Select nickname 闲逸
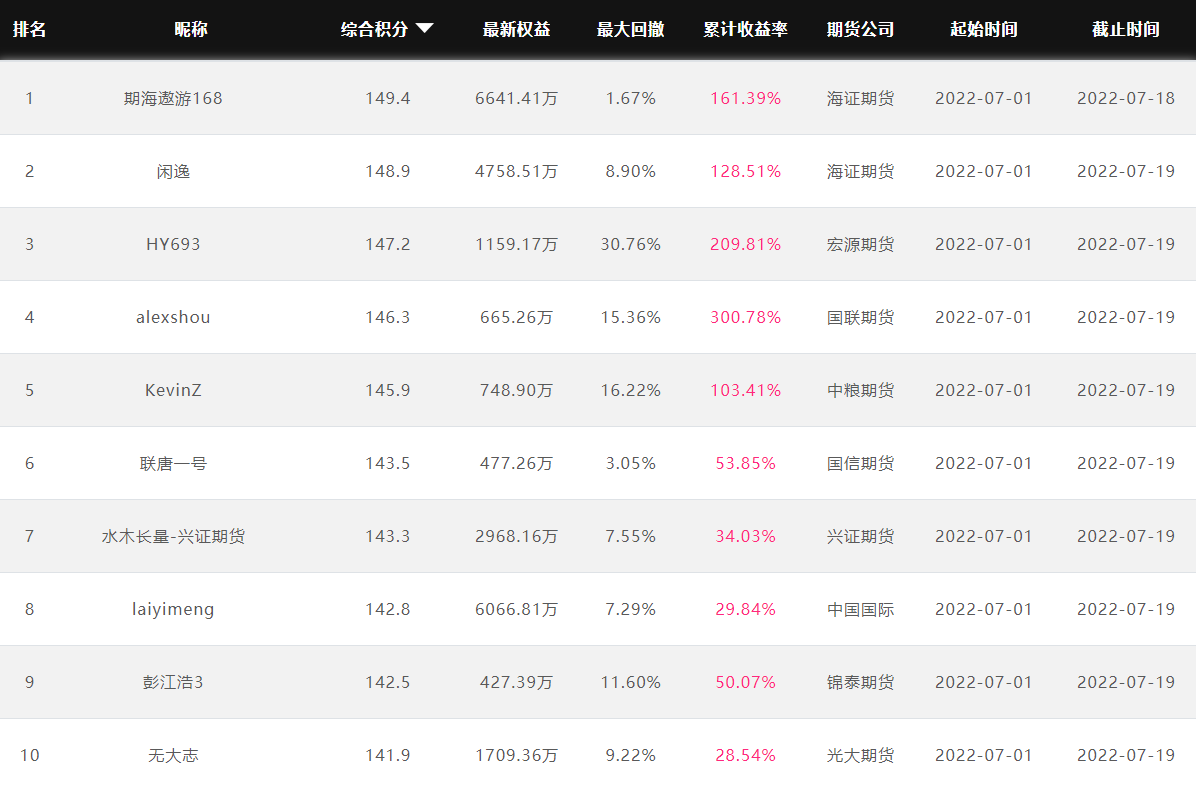This screenshot has height=789, width=1196. tap(173, 172)
